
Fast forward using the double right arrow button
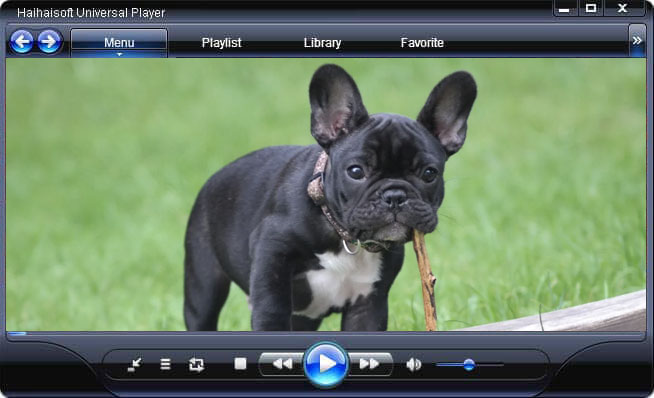[x=369, y=364]
